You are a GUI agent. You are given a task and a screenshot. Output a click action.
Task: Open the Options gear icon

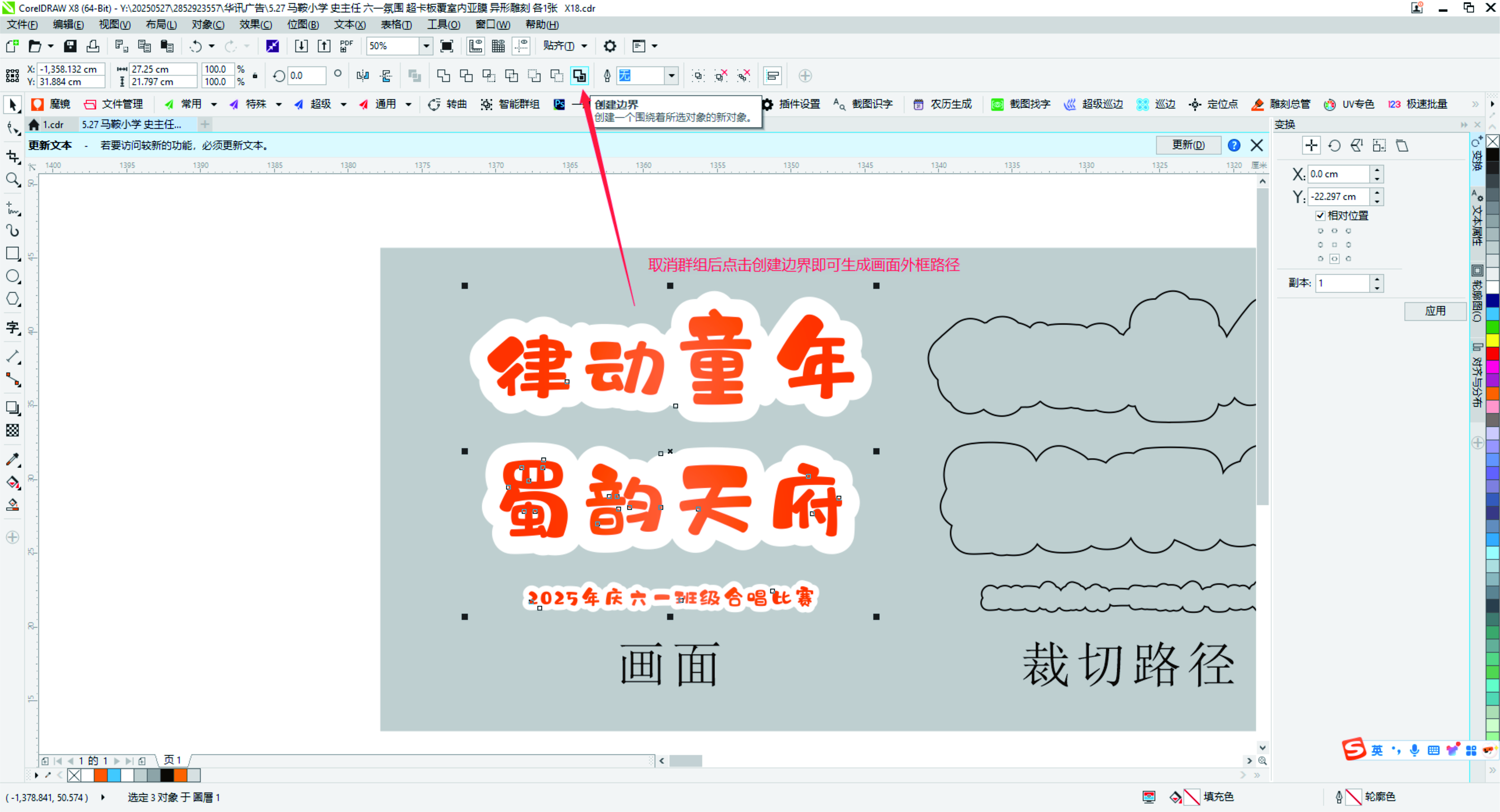pos(610,46)
